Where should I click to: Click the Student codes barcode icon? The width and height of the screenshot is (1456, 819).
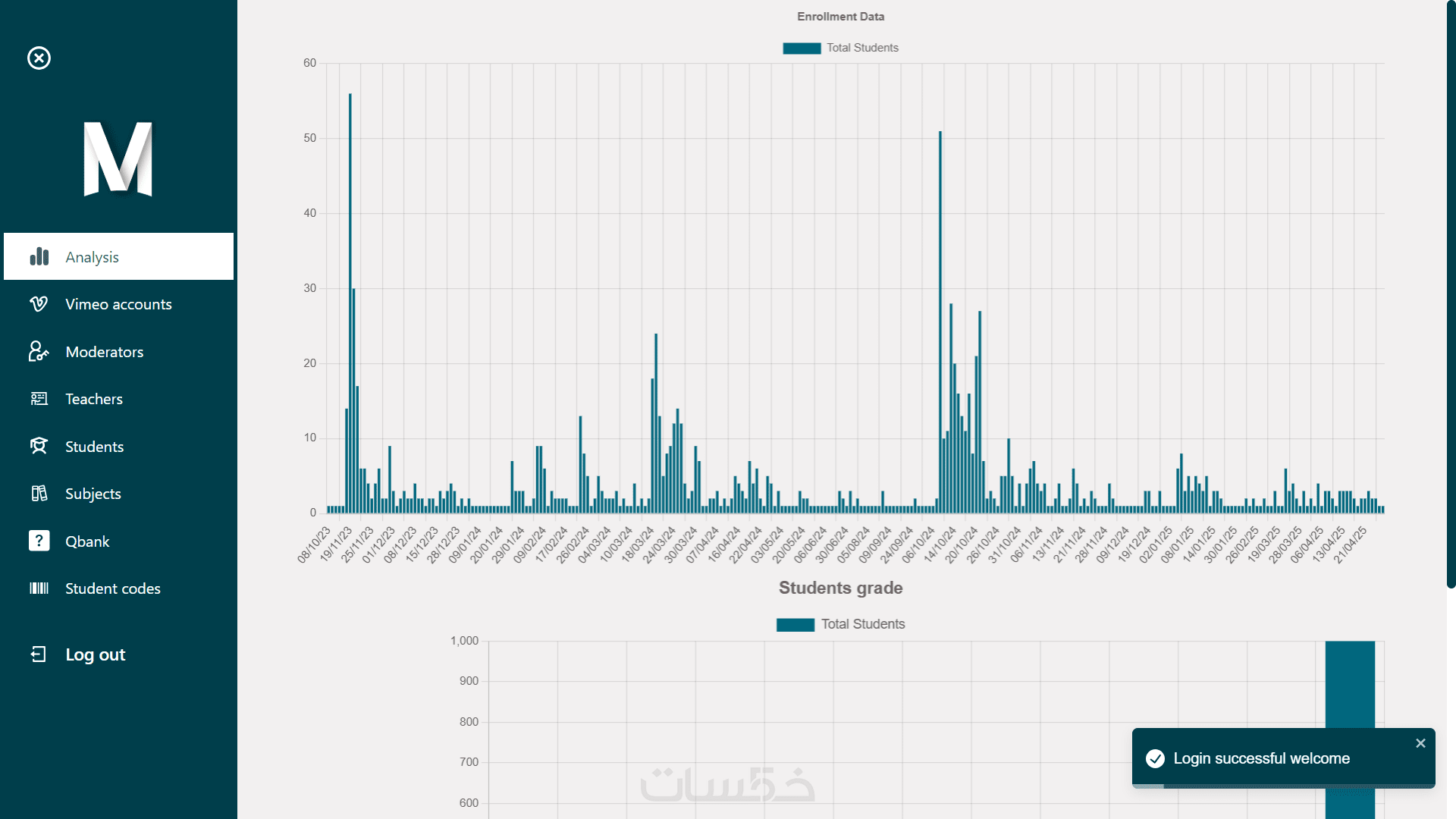[x=39, y=588]
